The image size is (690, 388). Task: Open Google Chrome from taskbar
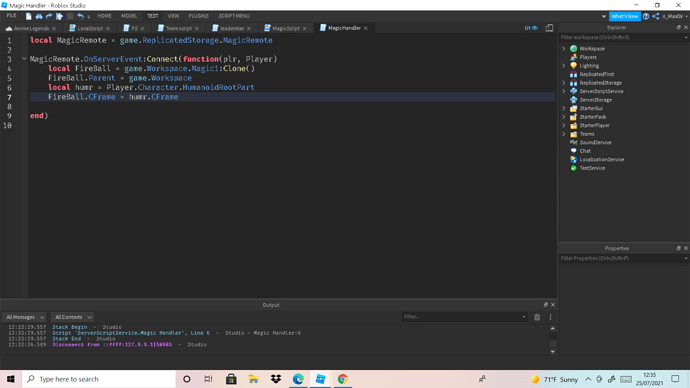(x=342, y=379)
